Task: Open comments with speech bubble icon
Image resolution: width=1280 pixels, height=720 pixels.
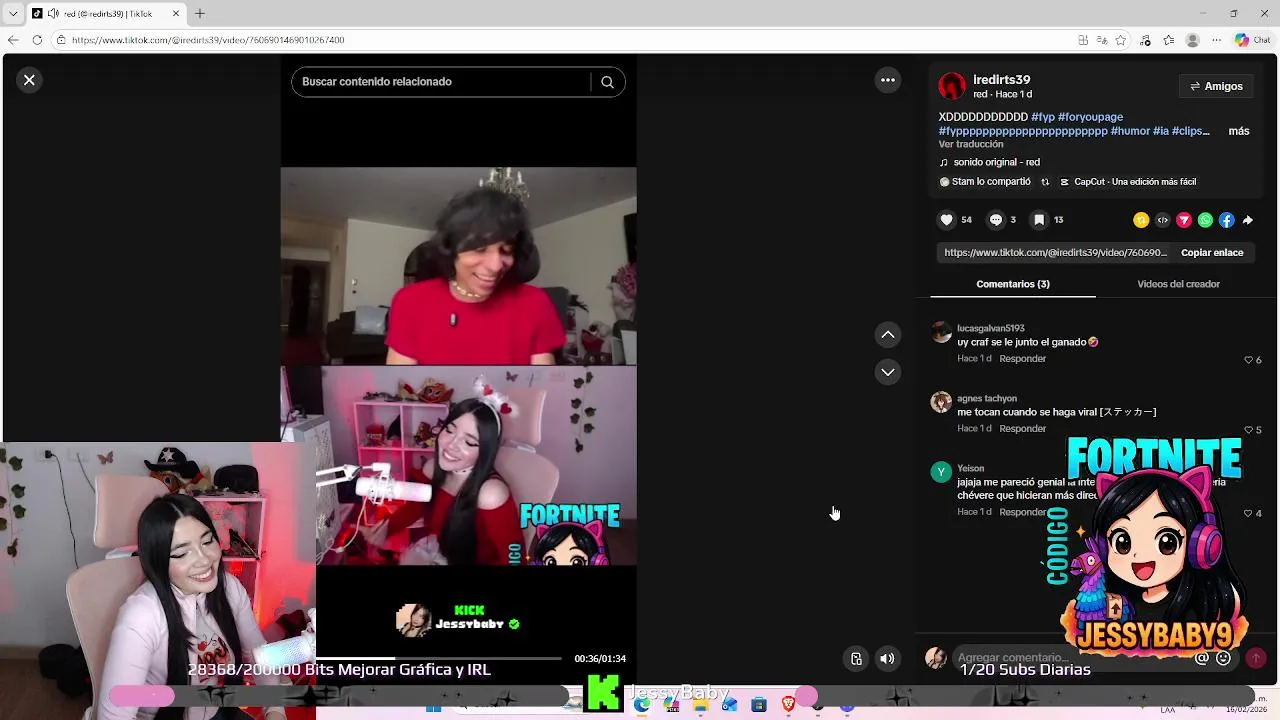Action: point(996,220)
